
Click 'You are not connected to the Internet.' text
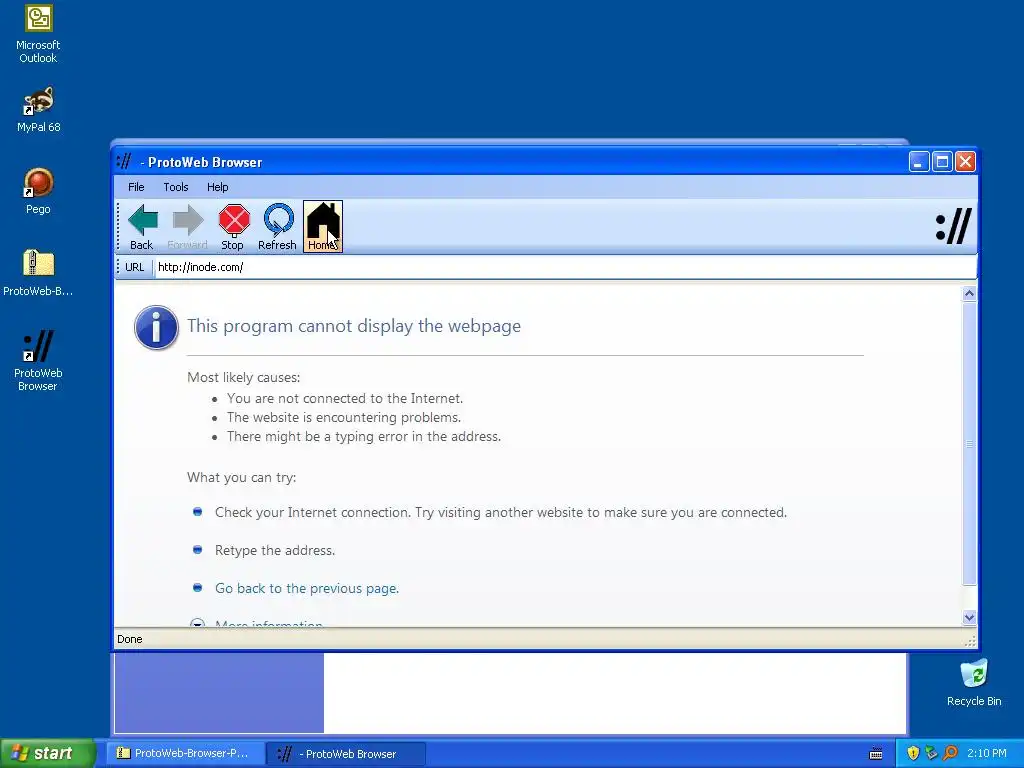pos(345,398)
